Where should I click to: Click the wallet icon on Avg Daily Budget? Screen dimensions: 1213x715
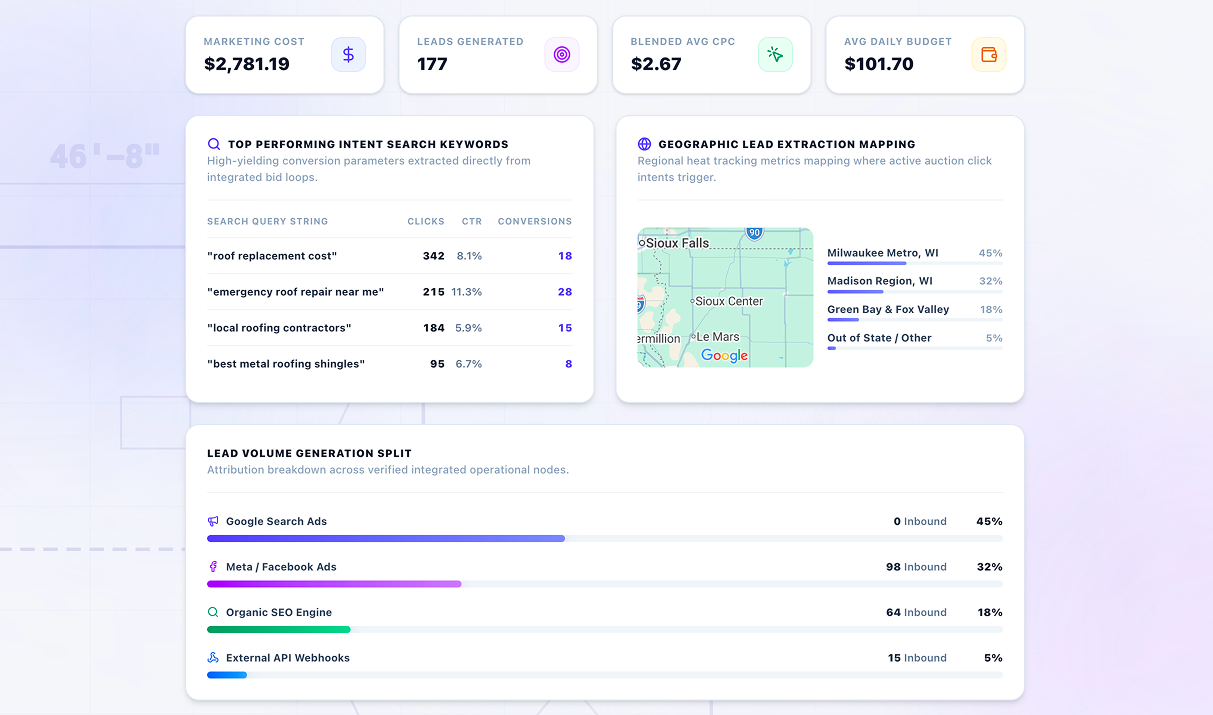[989, 55]
